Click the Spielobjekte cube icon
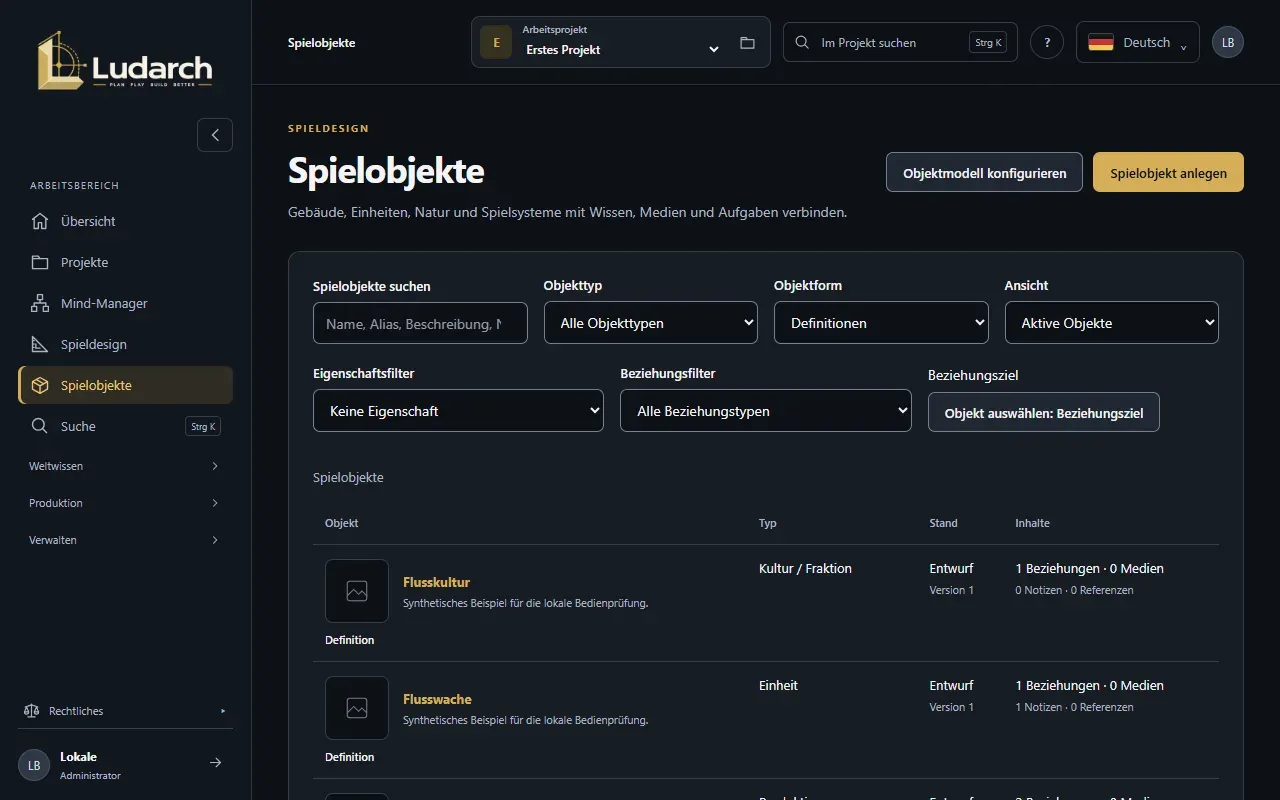 (40, 385)
